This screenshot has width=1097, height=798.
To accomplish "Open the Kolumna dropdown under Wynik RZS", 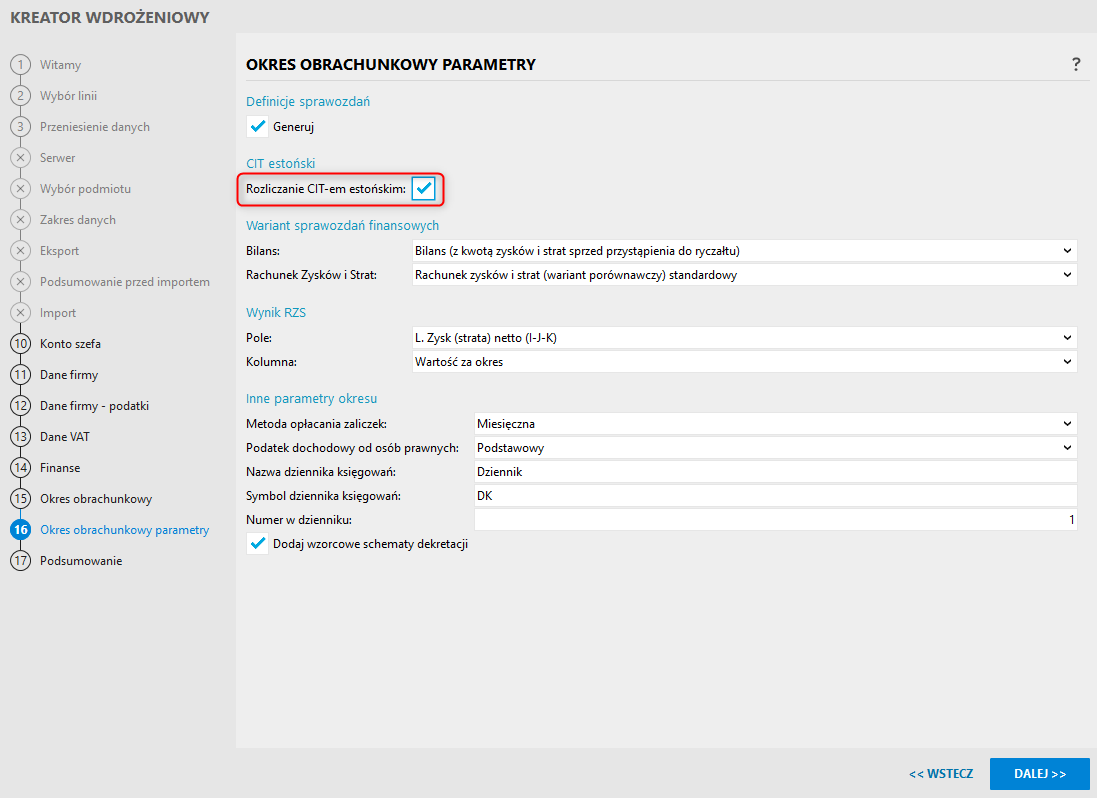I will tap(744, 362).
